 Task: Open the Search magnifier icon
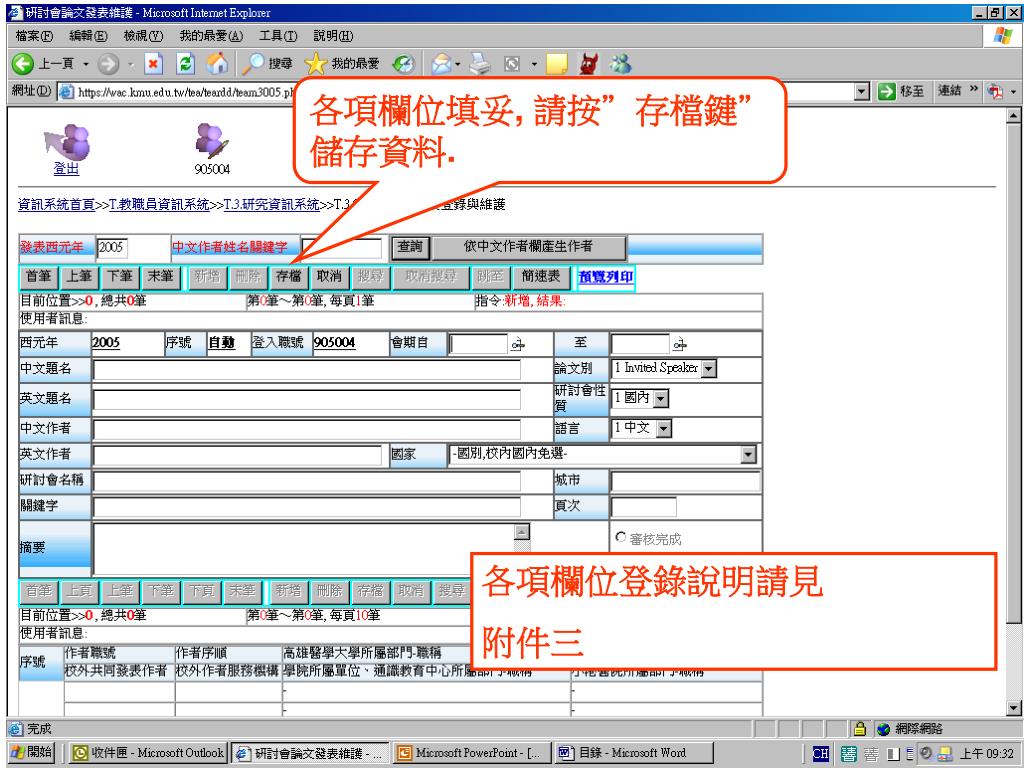(252, 63)
